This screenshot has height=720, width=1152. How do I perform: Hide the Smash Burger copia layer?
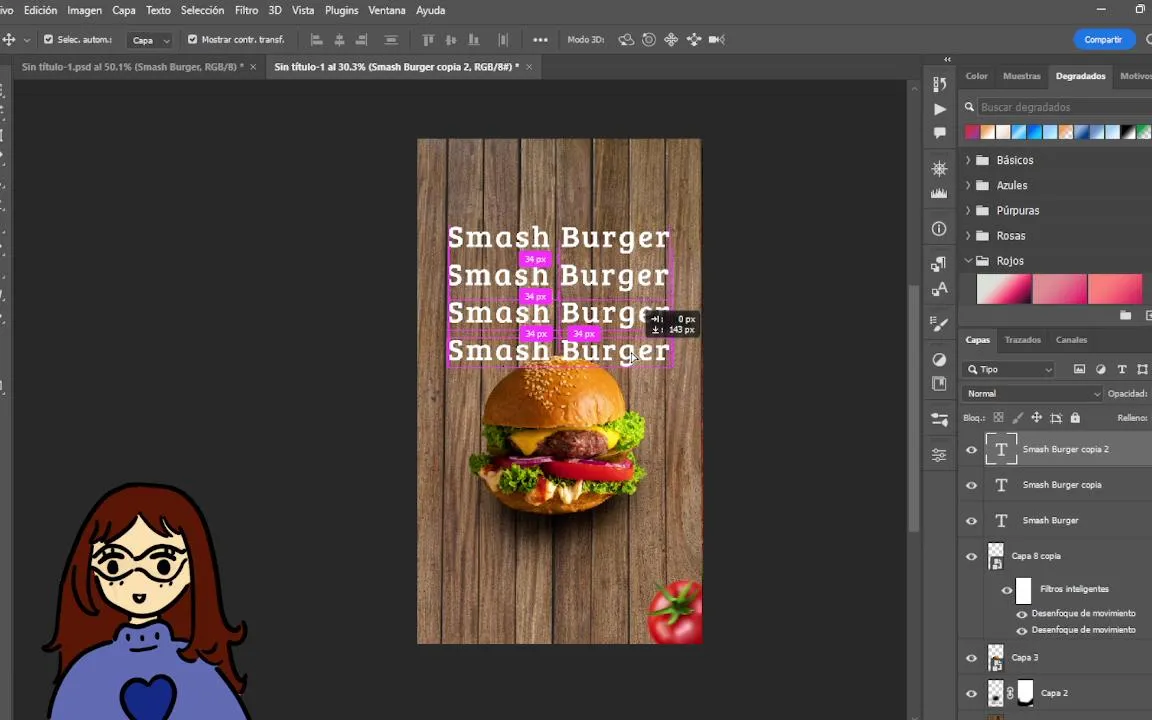tap(971, 485)
